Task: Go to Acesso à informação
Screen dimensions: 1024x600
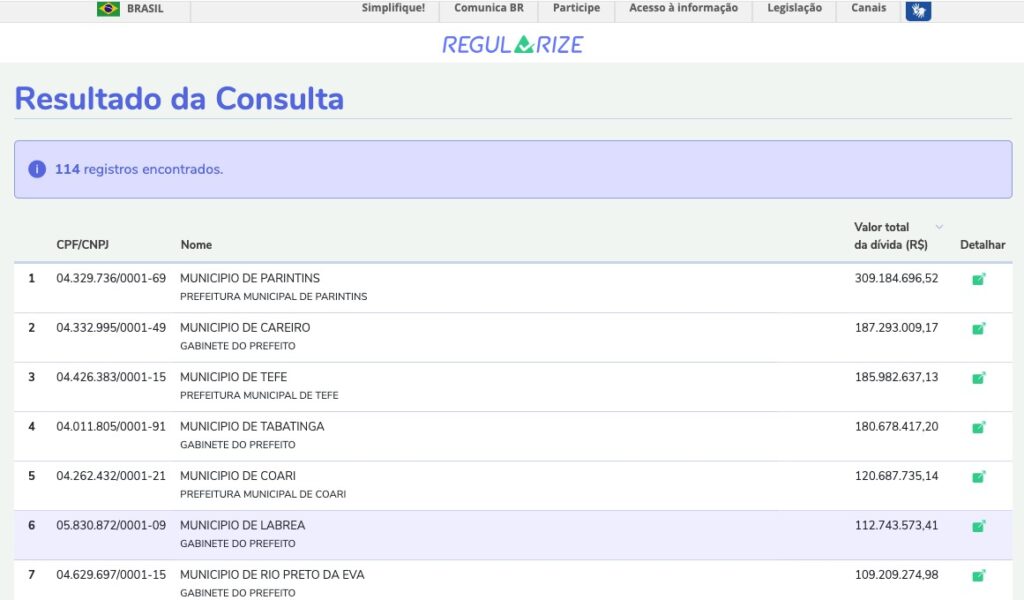Action: [683, 8]
